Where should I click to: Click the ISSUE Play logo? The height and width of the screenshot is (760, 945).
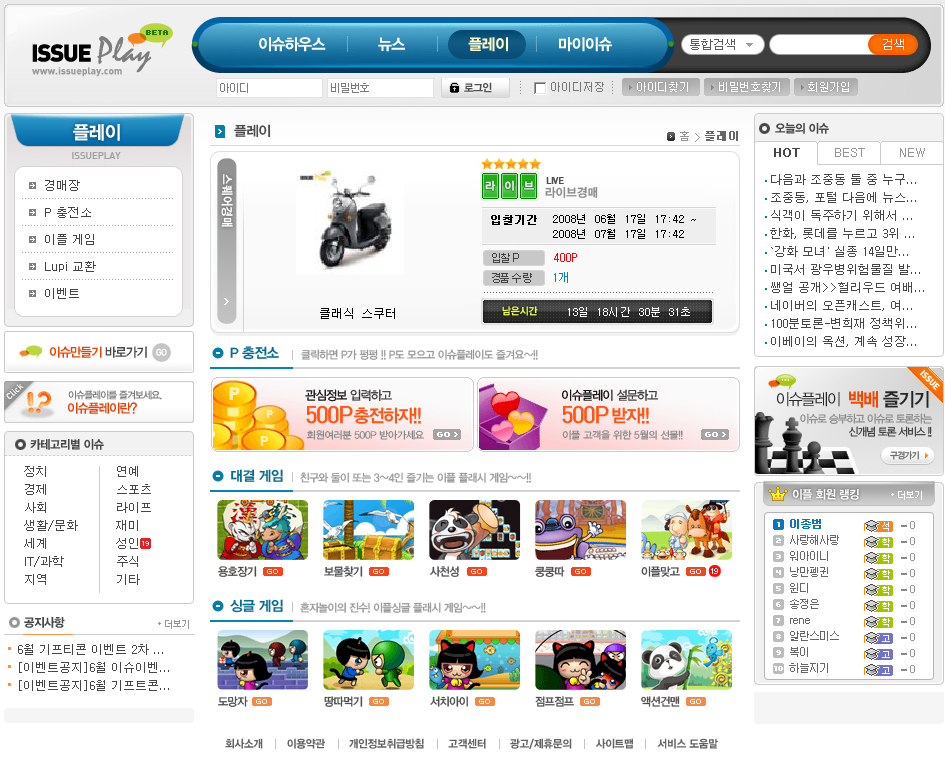[x=101, y=52]
